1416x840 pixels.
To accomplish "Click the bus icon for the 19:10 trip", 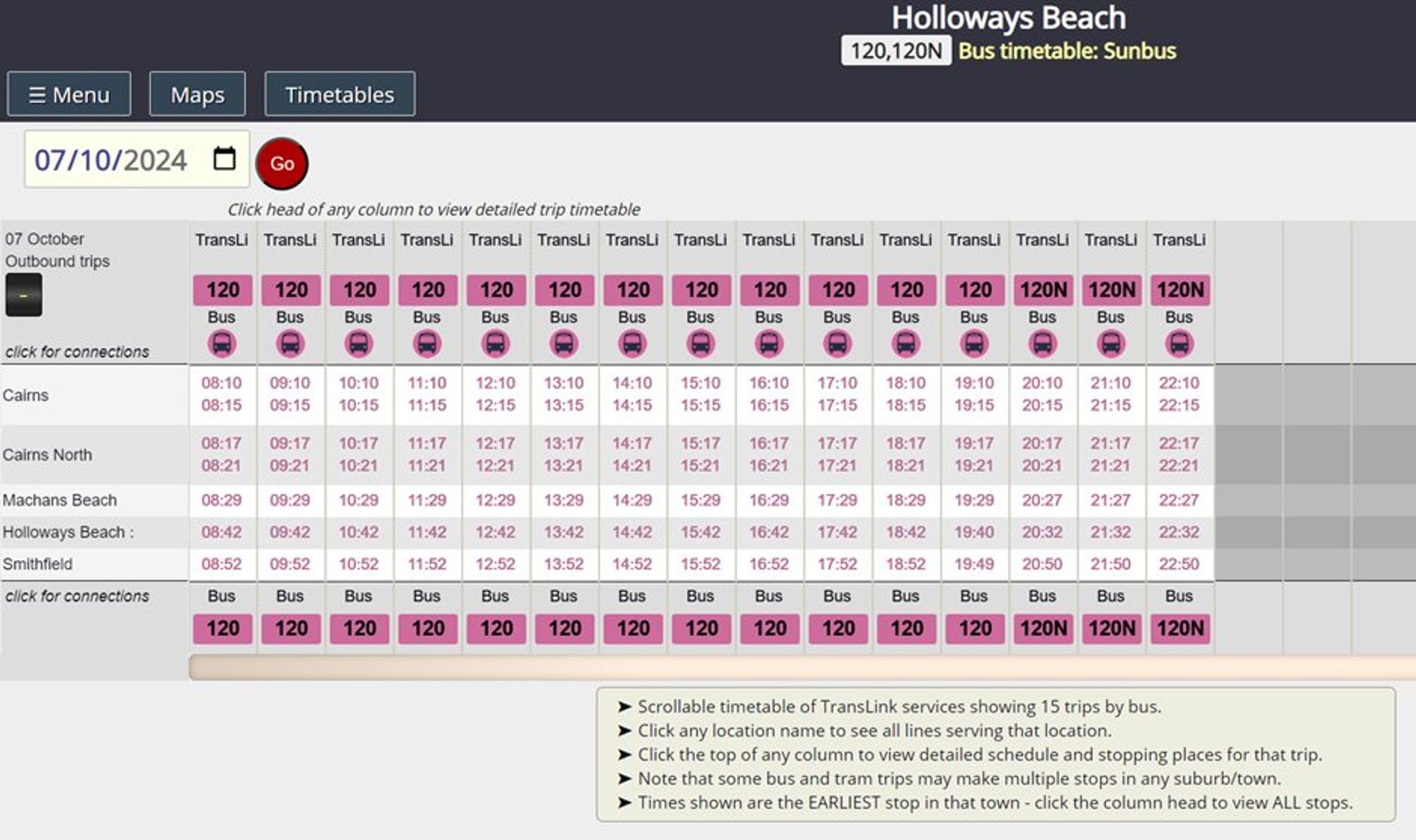I will (974, 344).
